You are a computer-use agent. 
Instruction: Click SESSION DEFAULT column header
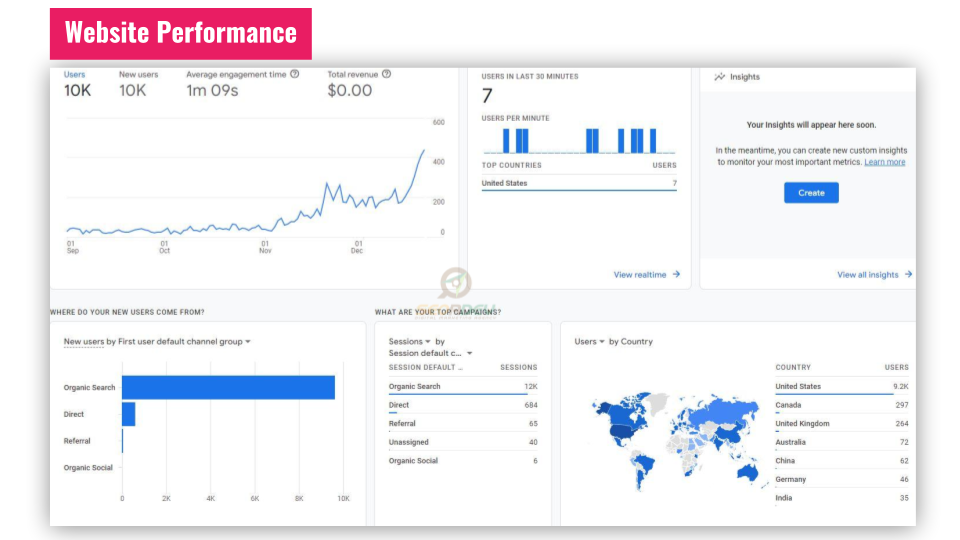(x=426, y=367)
